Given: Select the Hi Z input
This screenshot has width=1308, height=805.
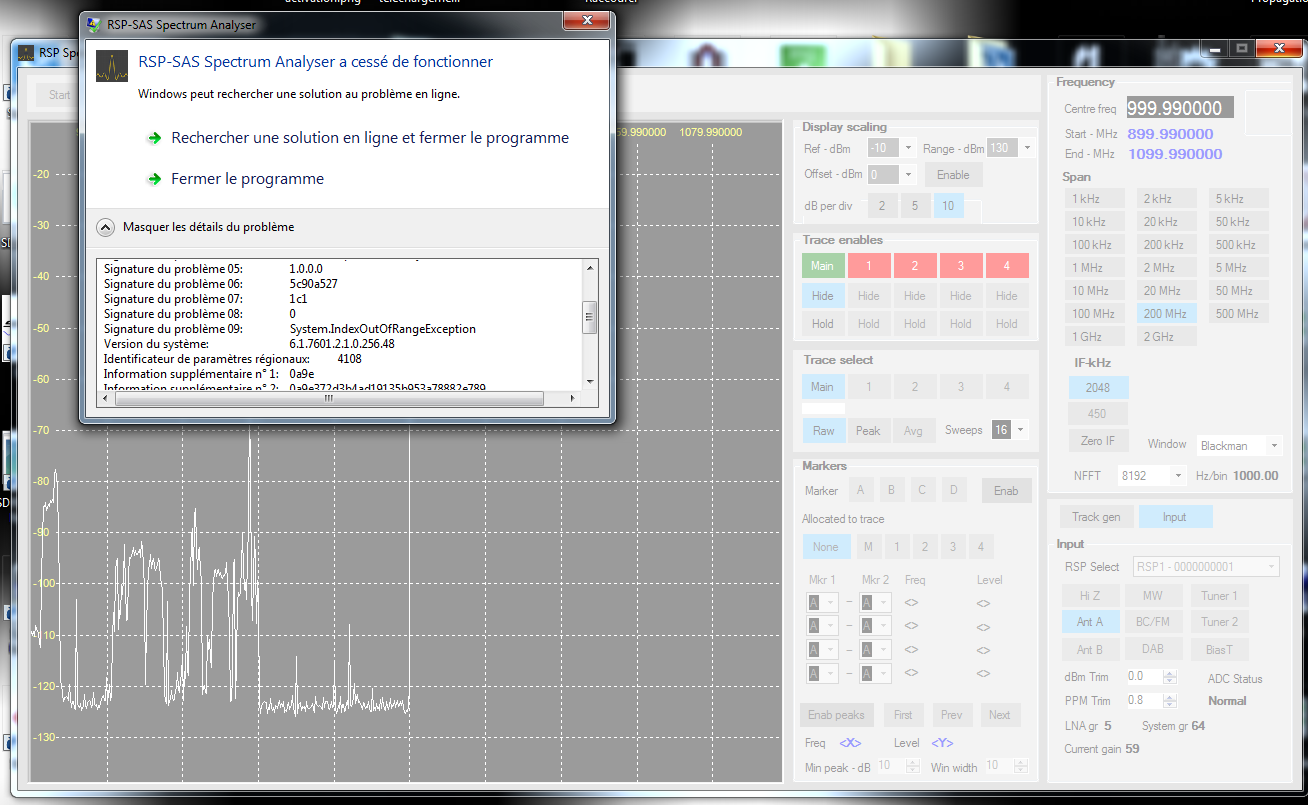Looking at the screenshot, I should (1090, 596).
